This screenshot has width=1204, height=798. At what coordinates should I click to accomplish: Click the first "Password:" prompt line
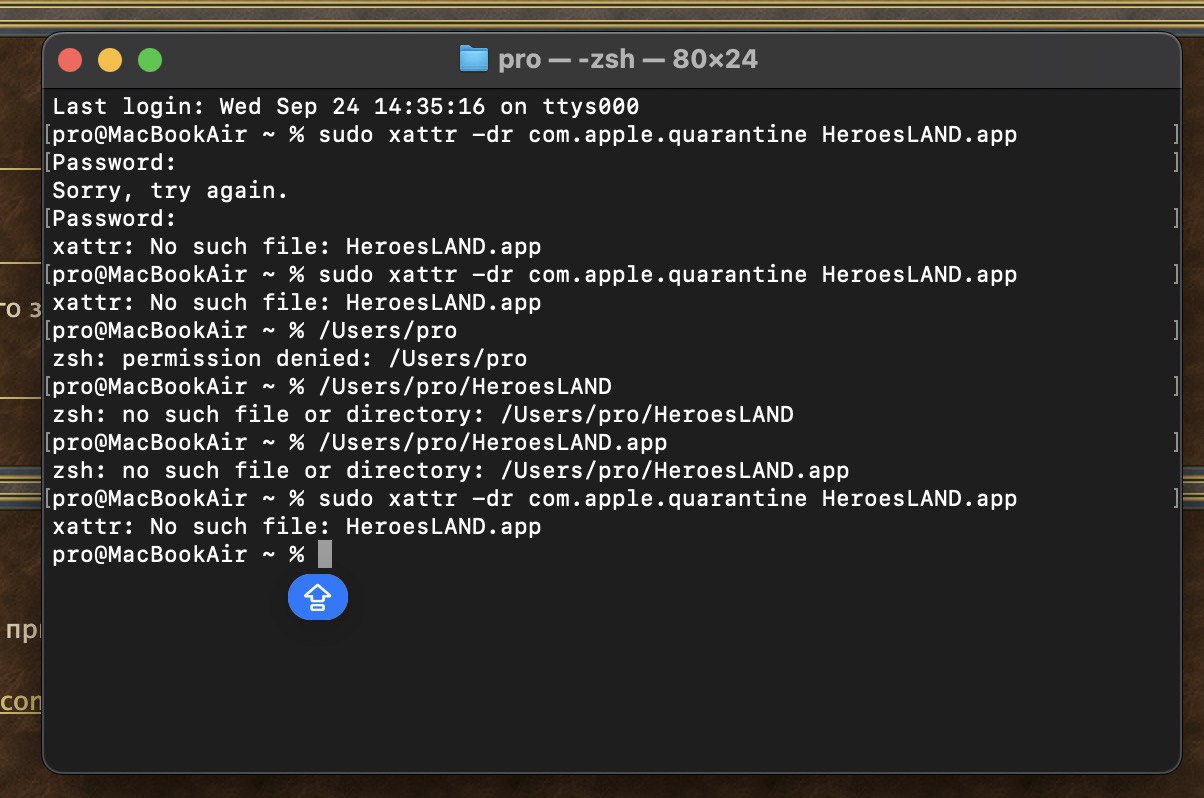tap(115, 162)
